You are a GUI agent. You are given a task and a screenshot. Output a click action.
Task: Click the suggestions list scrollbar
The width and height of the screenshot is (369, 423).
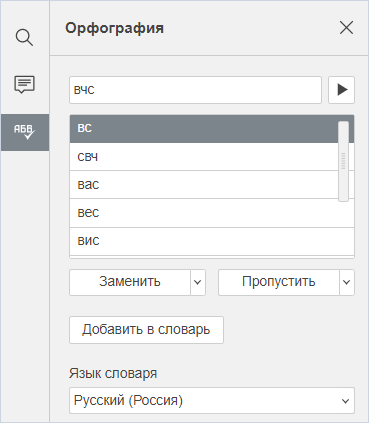pos(343,161)
